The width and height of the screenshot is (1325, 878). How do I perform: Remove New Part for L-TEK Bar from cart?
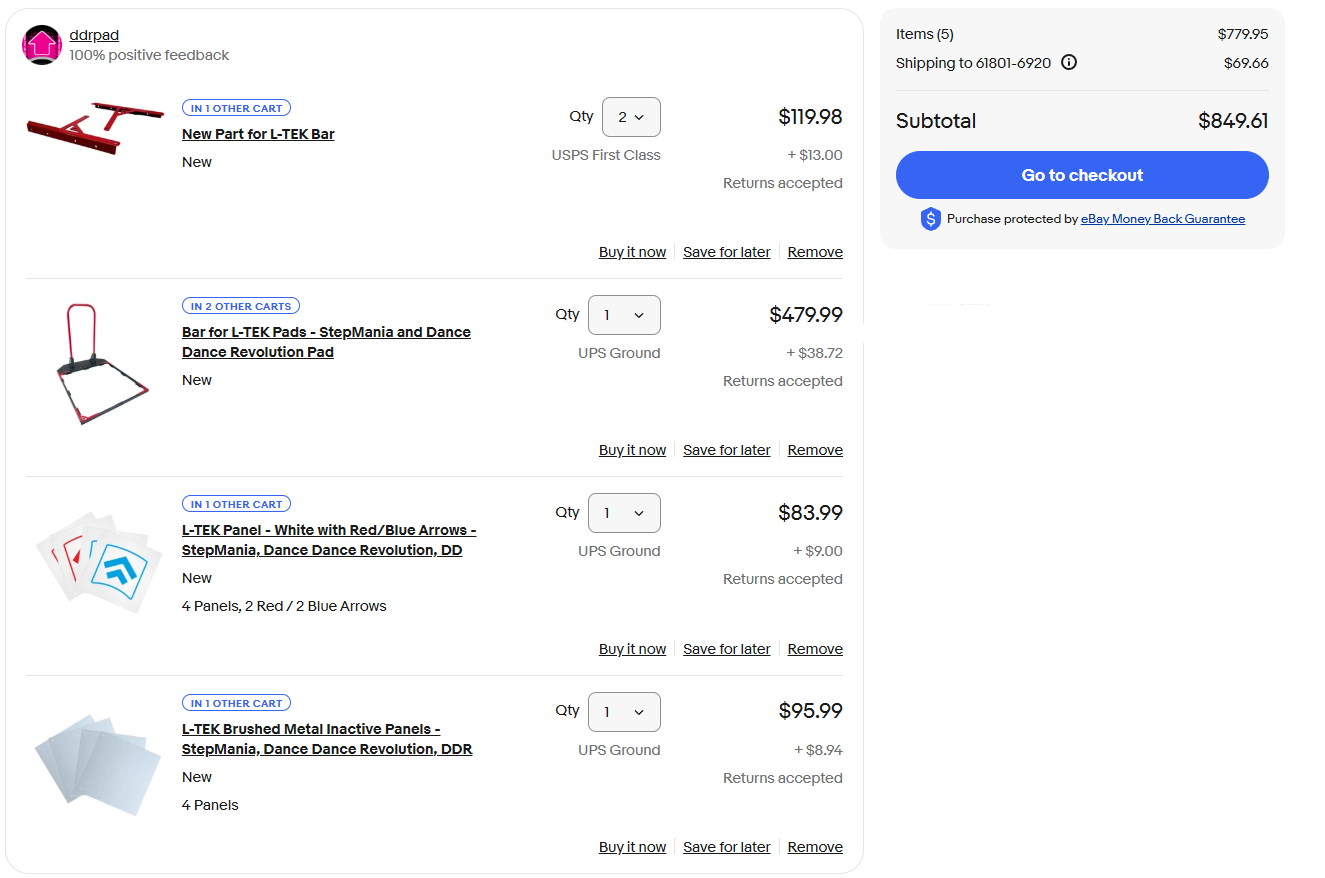click(x=814, y=252)
